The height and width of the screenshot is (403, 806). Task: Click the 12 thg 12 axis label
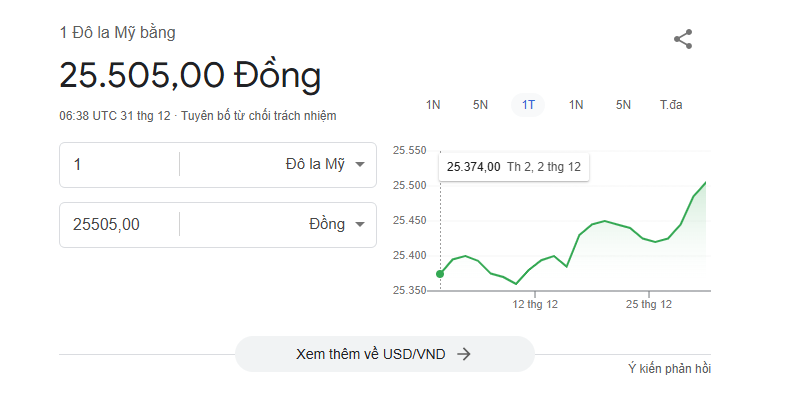click(535, 304)
